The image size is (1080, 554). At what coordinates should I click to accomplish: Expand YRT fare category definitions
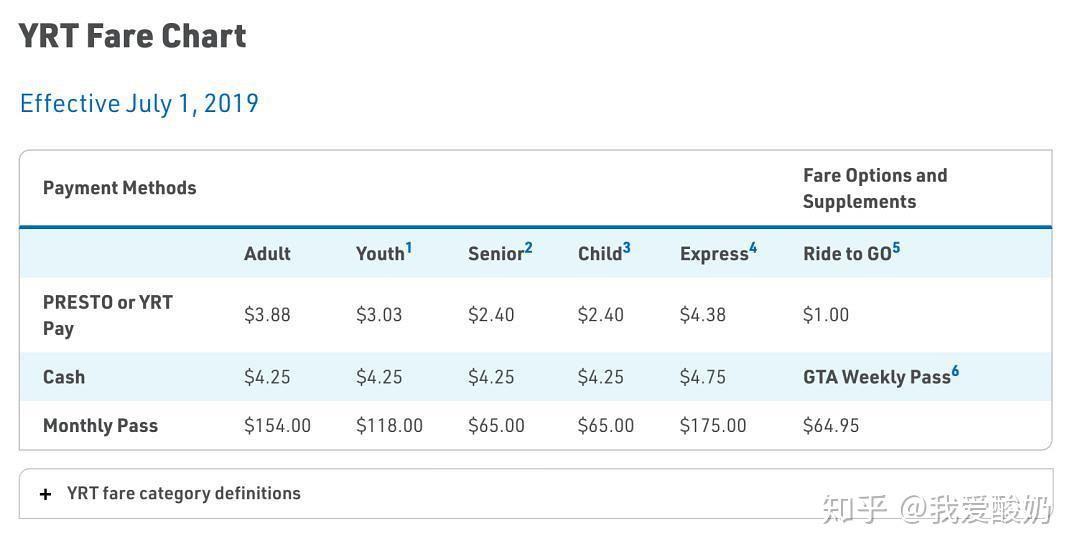tap(183, 493)
